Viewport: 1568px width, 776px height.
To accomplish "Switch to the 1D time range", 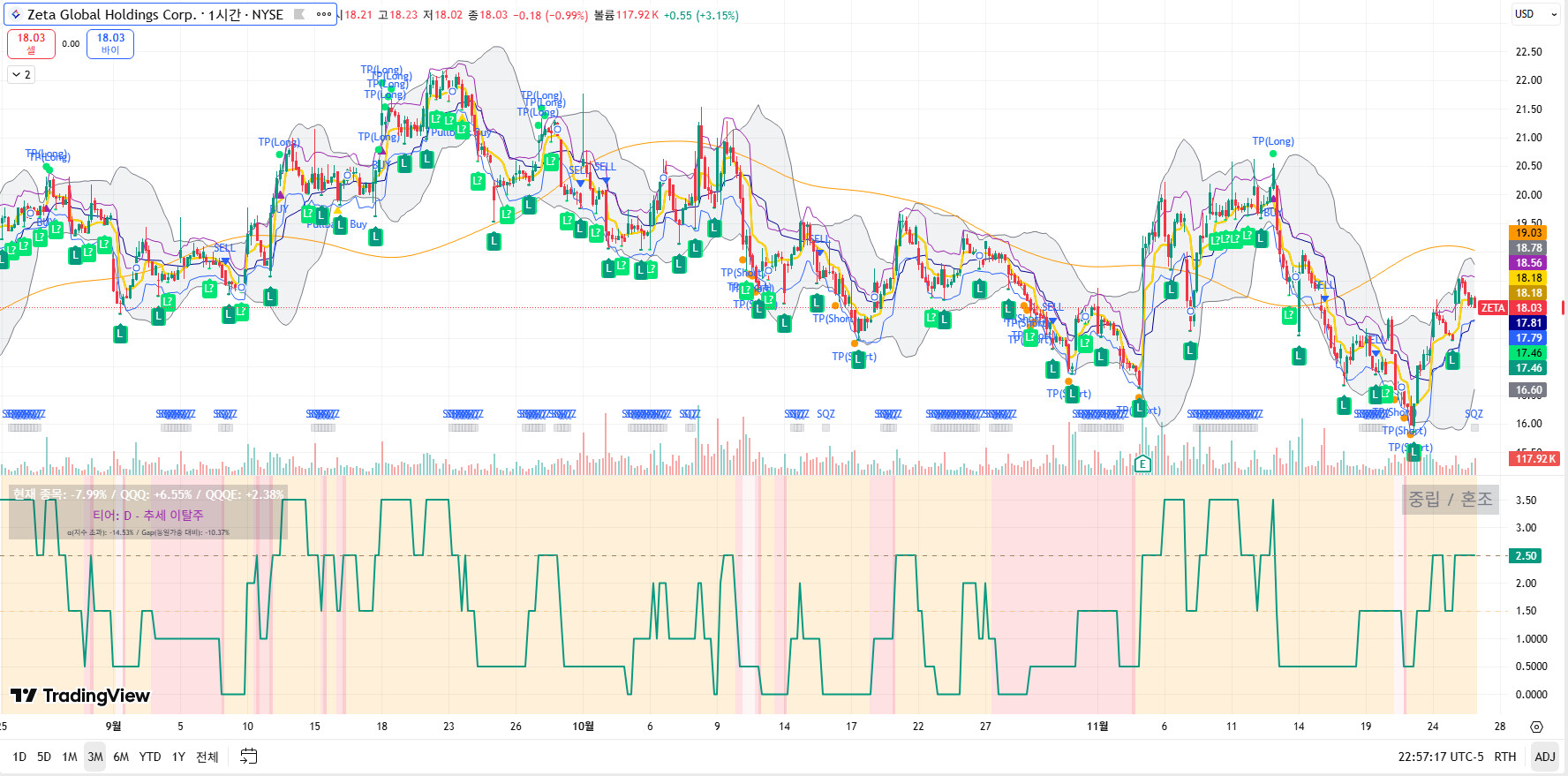I will click(x=19, y=757).
